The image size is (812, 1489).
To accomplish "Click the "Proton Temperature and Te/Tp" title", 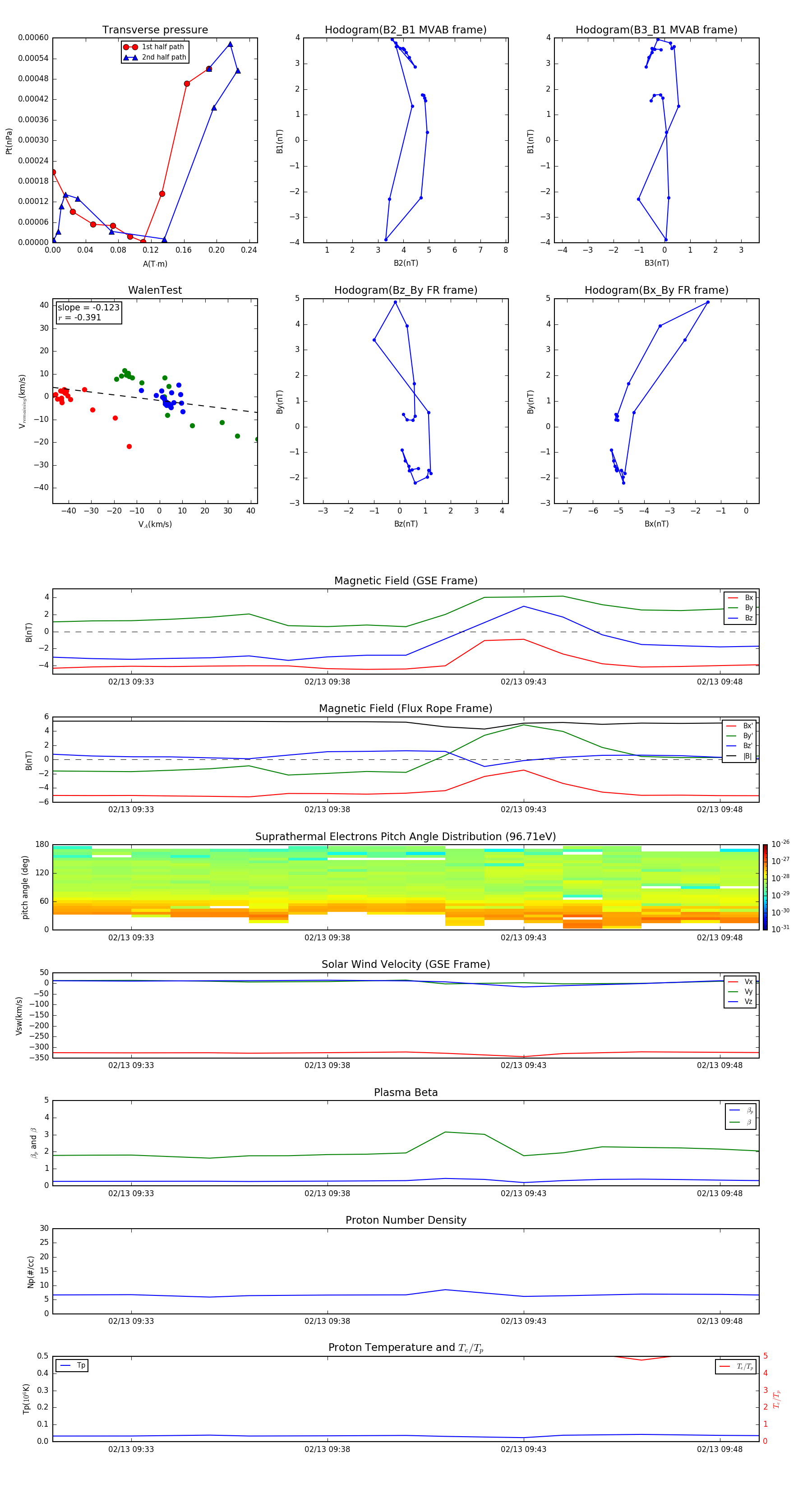I will pyautogui.click(x=406, y=1348).
